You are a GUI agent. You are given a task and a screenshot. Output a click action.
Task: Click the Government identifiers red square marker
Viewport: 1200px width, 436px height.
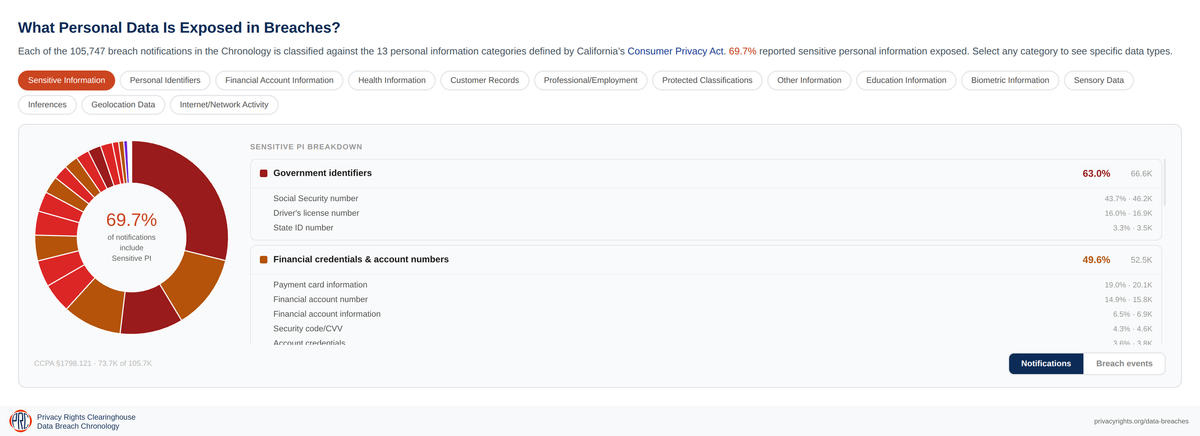point(263,173)
